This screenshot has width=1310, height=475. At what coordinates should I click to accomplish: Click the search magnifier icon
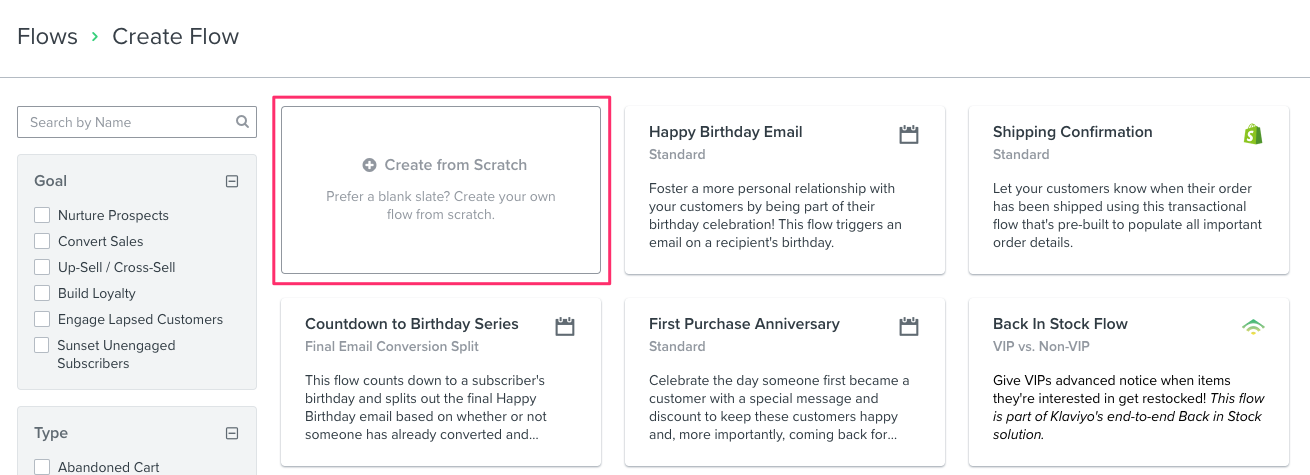coord(242,122)
